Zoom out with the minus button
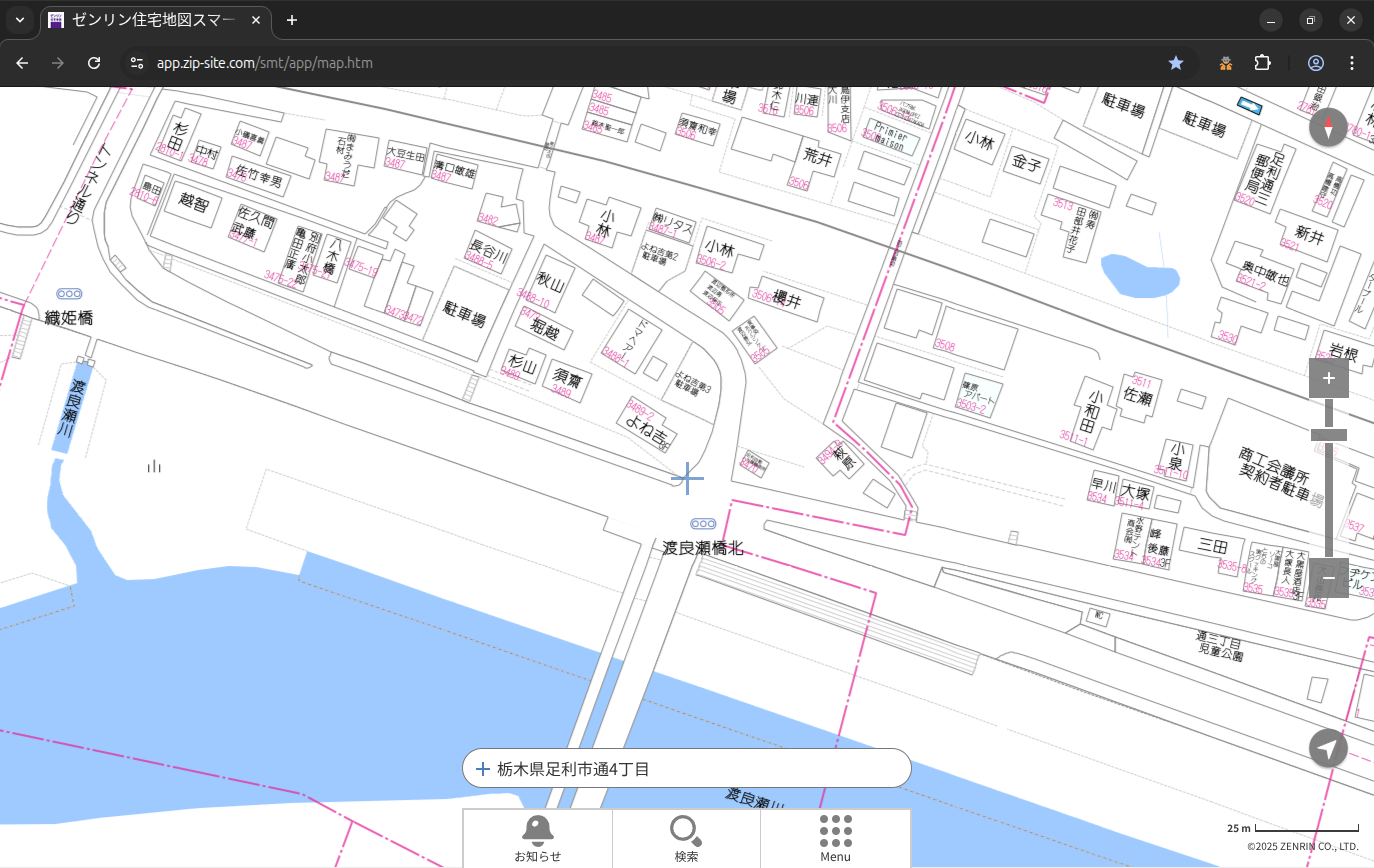 point(1328,578)
